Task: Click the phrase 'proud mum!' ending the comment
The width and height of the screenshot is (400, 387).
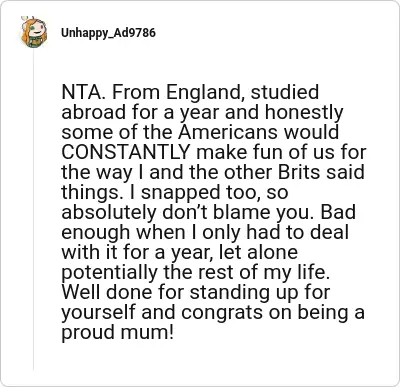Action: click(118, 332)
